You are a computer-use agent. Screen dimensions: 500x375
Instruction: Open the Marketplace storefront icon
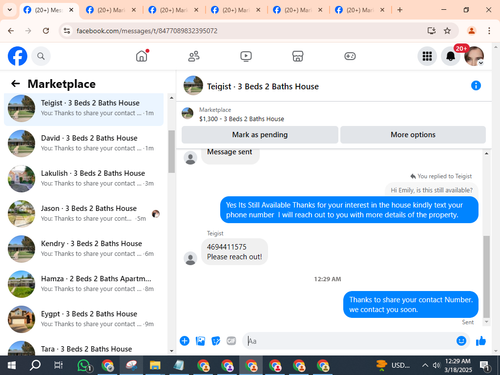(x=298, y=56)
